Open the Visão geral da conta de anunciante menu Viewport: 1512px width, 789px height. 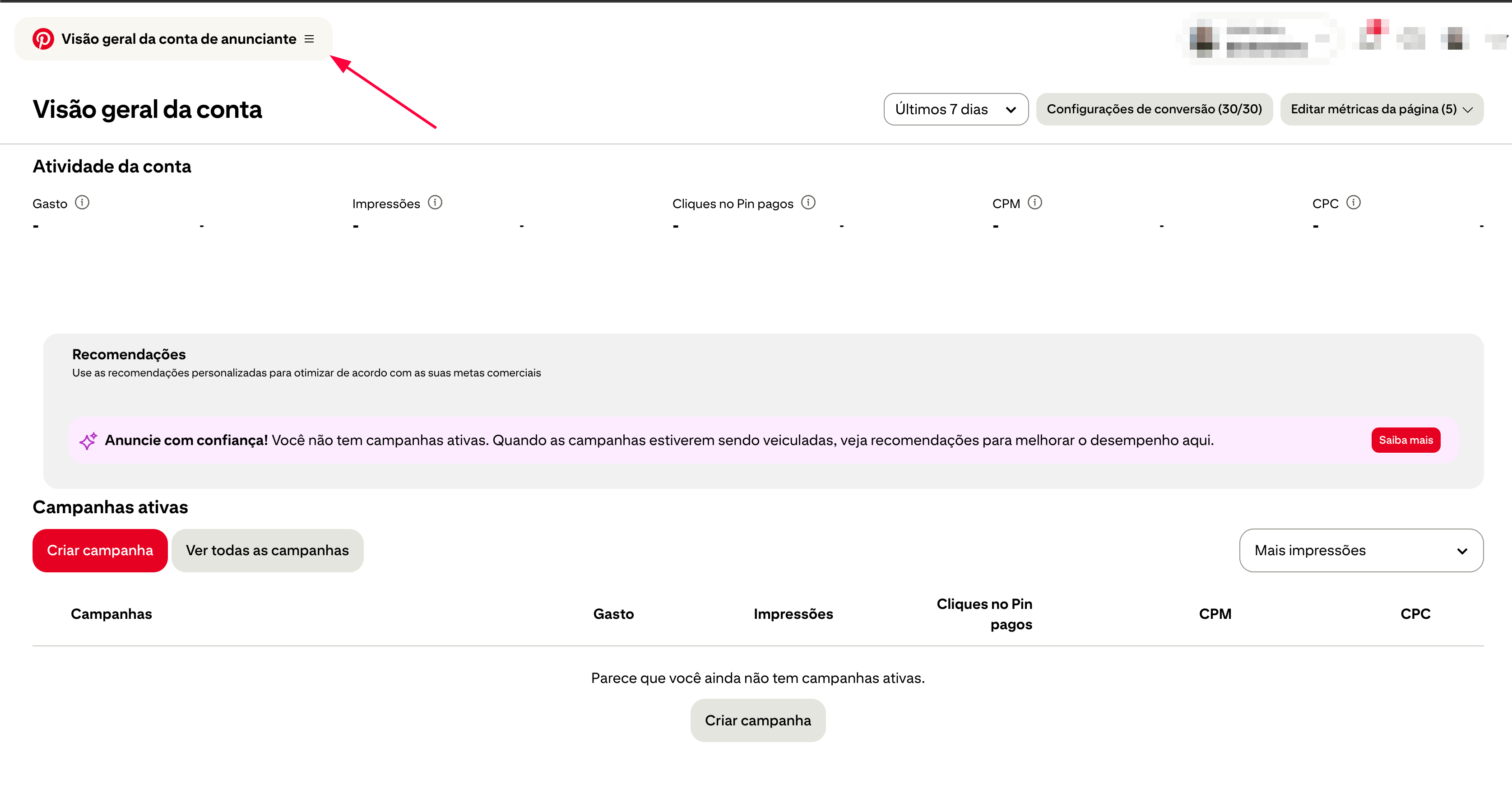coord(178,39)
